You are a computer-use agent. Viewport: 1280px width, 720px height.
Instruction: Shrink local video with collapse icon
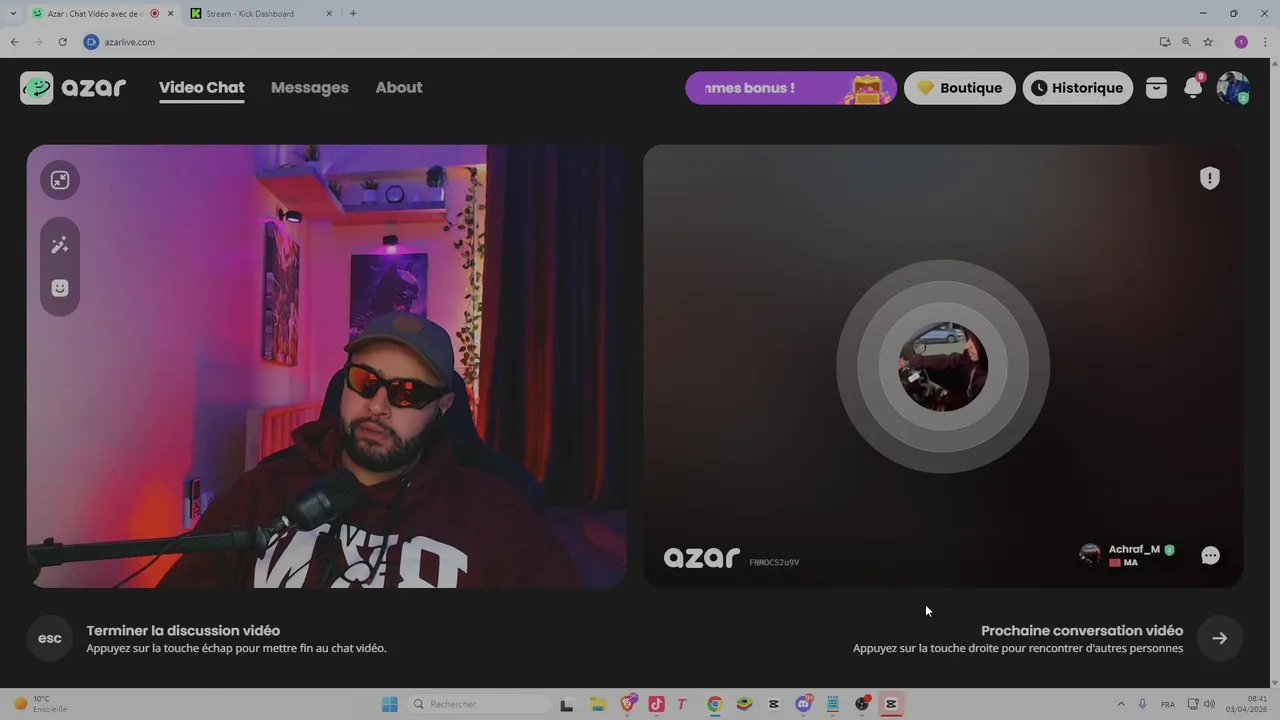pos(60,180)
